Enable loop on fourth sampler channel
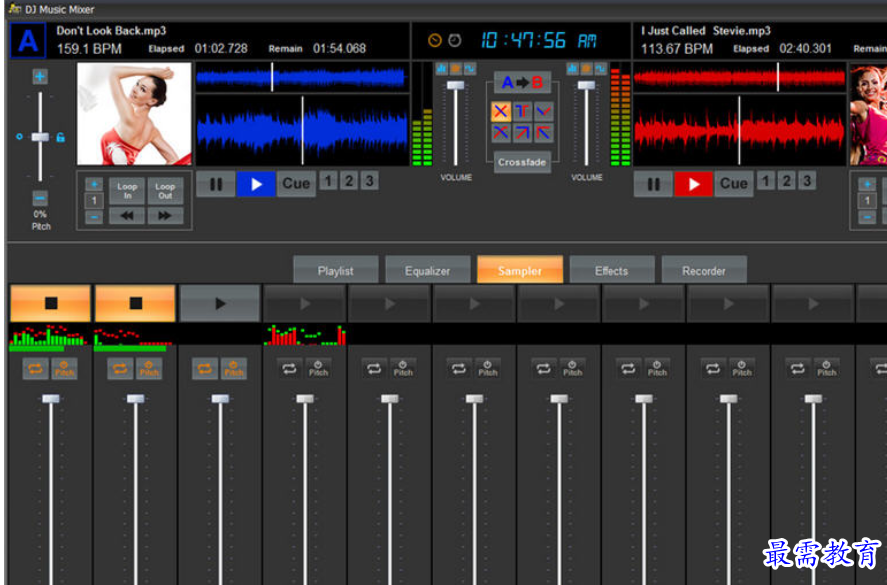The width and height of the screenshot is (887, 585). pos(290,369)
